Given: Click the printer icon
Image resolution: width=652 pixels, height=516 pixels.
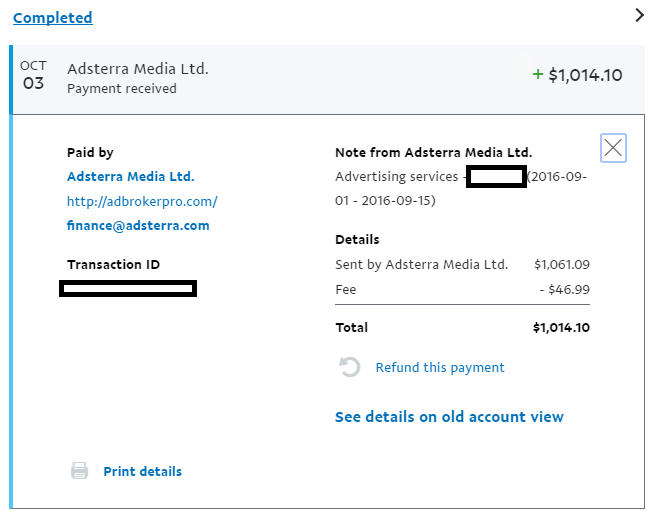Looking at the screenshot, I should coord(80,471).
